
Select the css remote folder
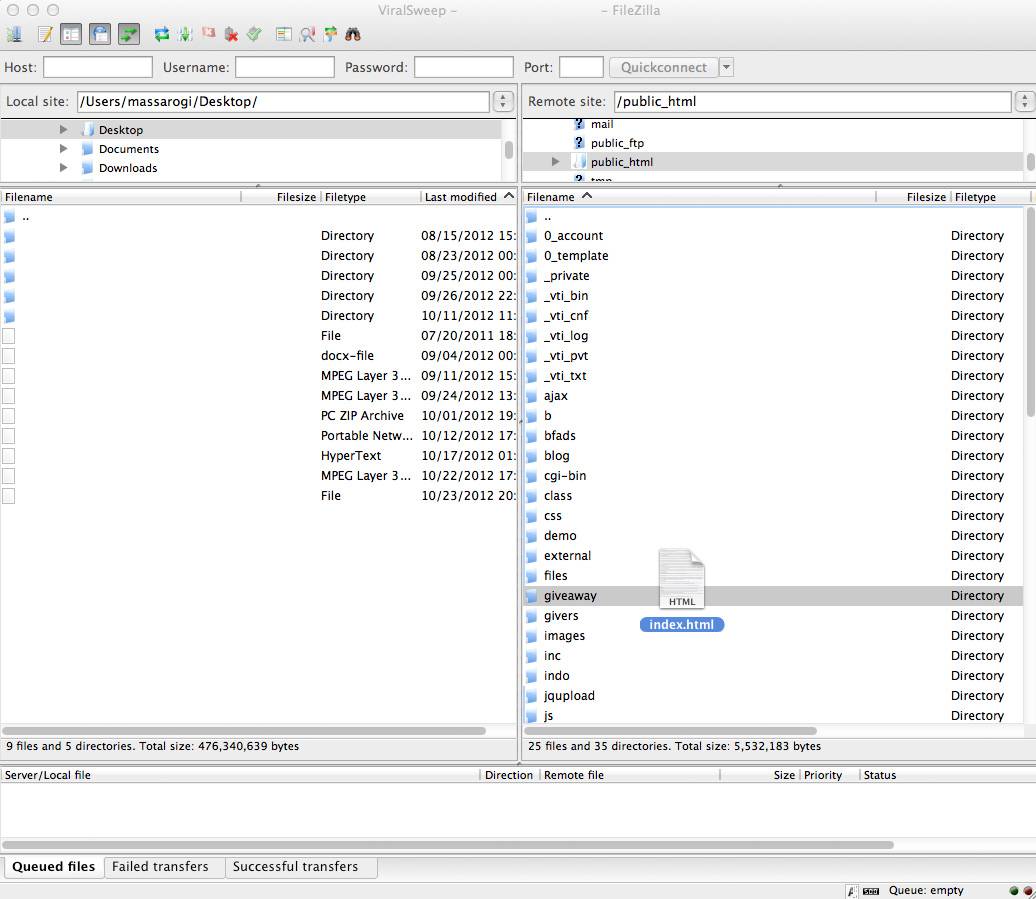pyautogui.click(x=773, y=516)
